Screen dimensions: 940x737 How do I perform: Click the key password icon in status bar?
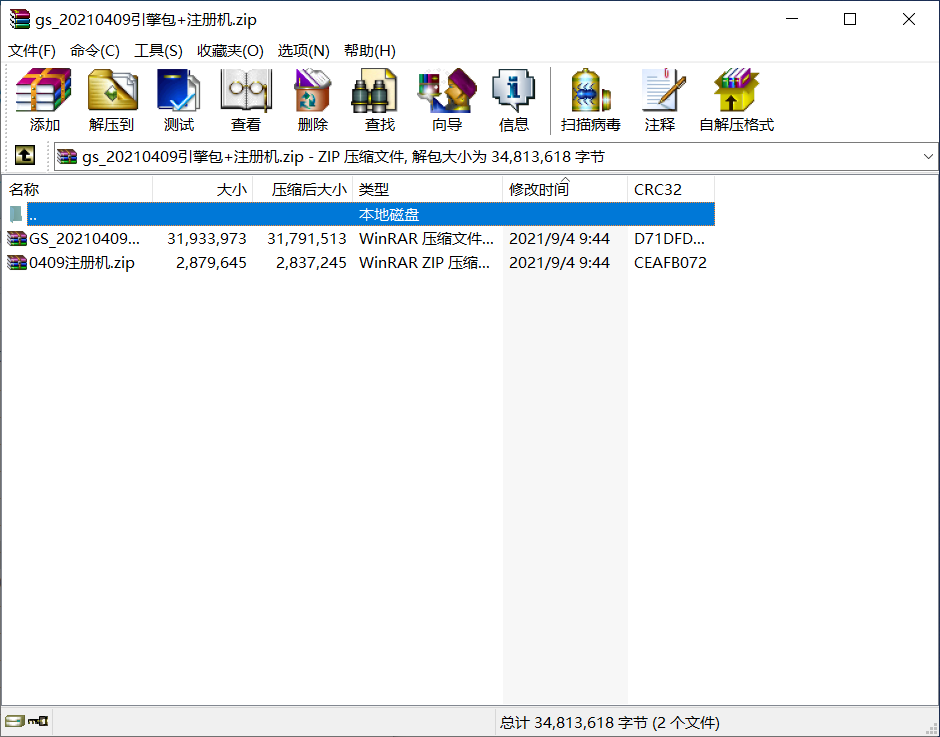point(38,721)
